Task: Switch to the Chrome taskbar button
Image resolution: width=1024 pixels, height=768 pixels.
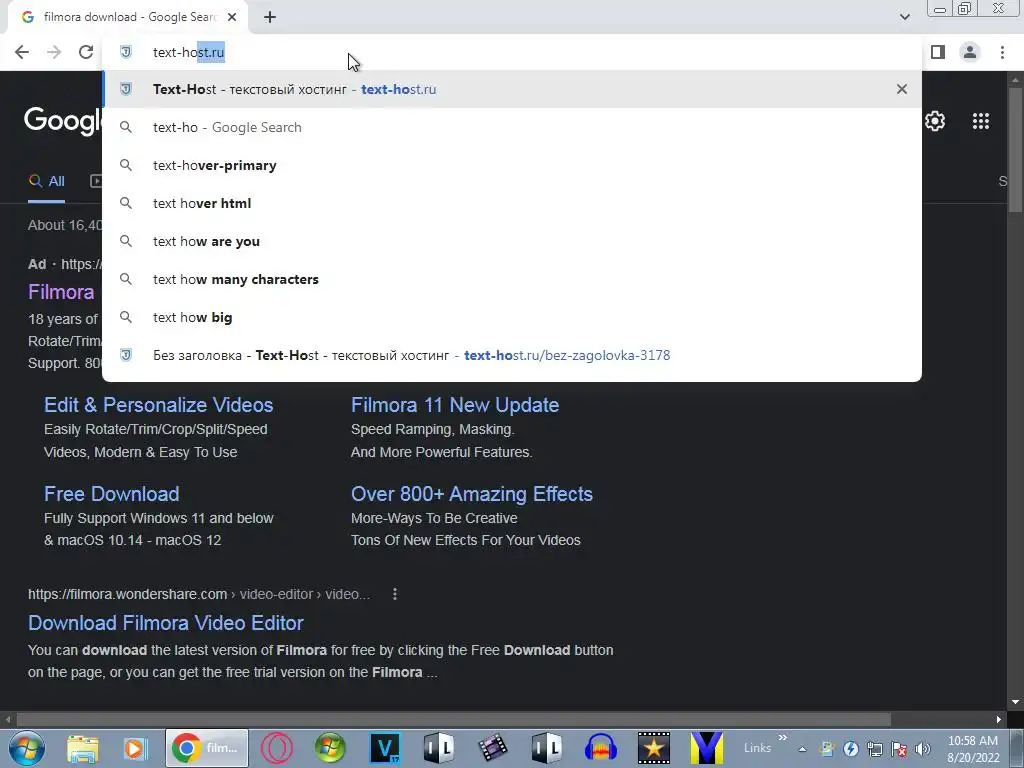Action: [206, 748]
